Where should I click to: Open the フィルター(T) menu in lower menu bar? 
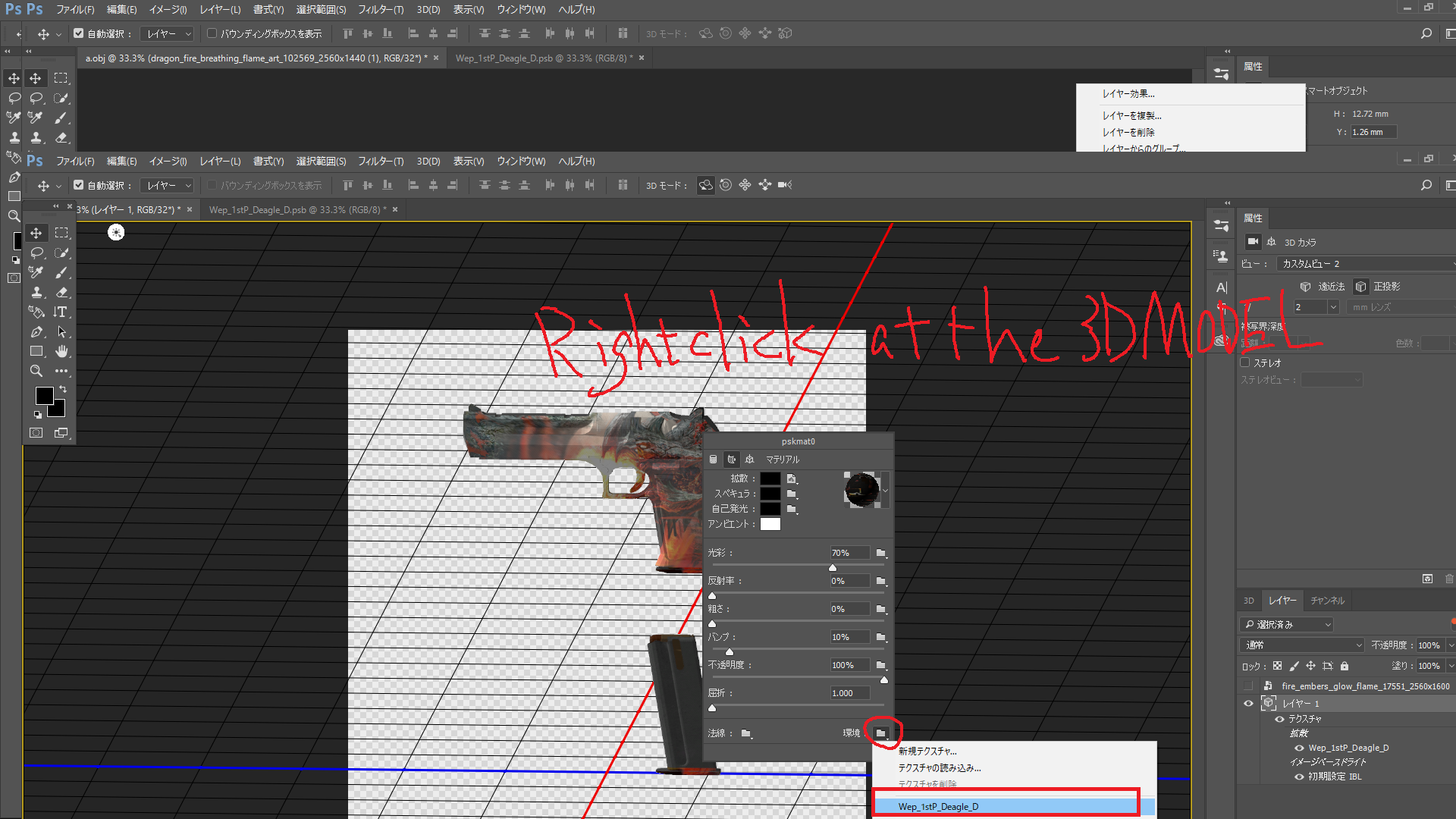click(380, 161)
